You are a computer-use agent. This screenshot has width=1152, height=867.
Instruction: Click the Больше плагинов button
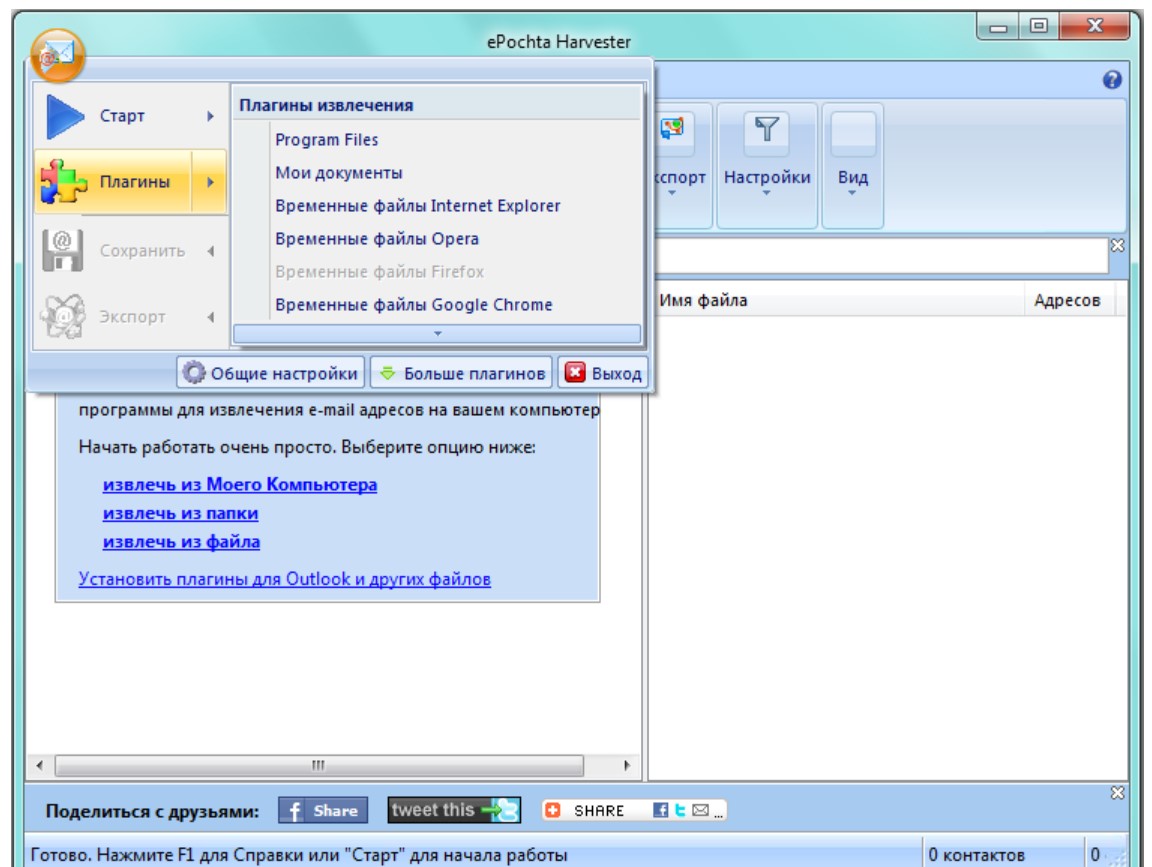(461, 373)
